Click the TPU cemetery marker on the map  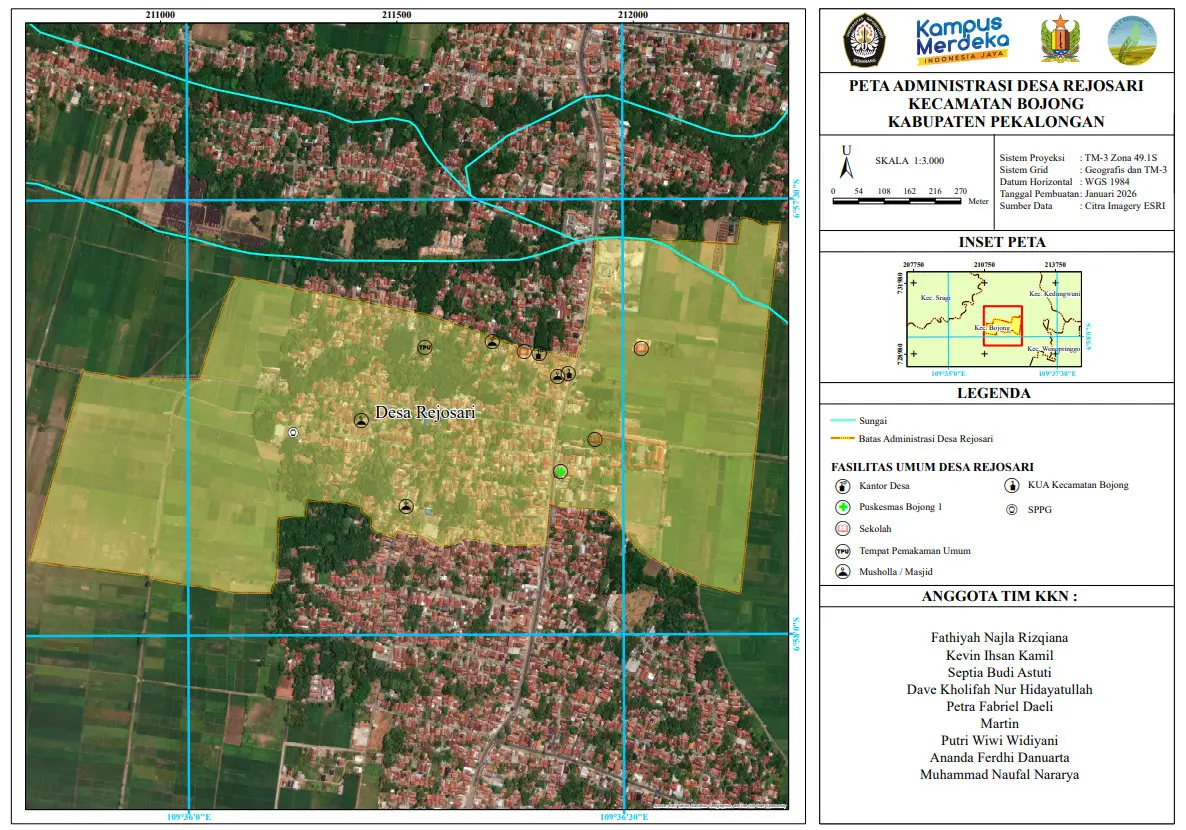coord(425,347)
